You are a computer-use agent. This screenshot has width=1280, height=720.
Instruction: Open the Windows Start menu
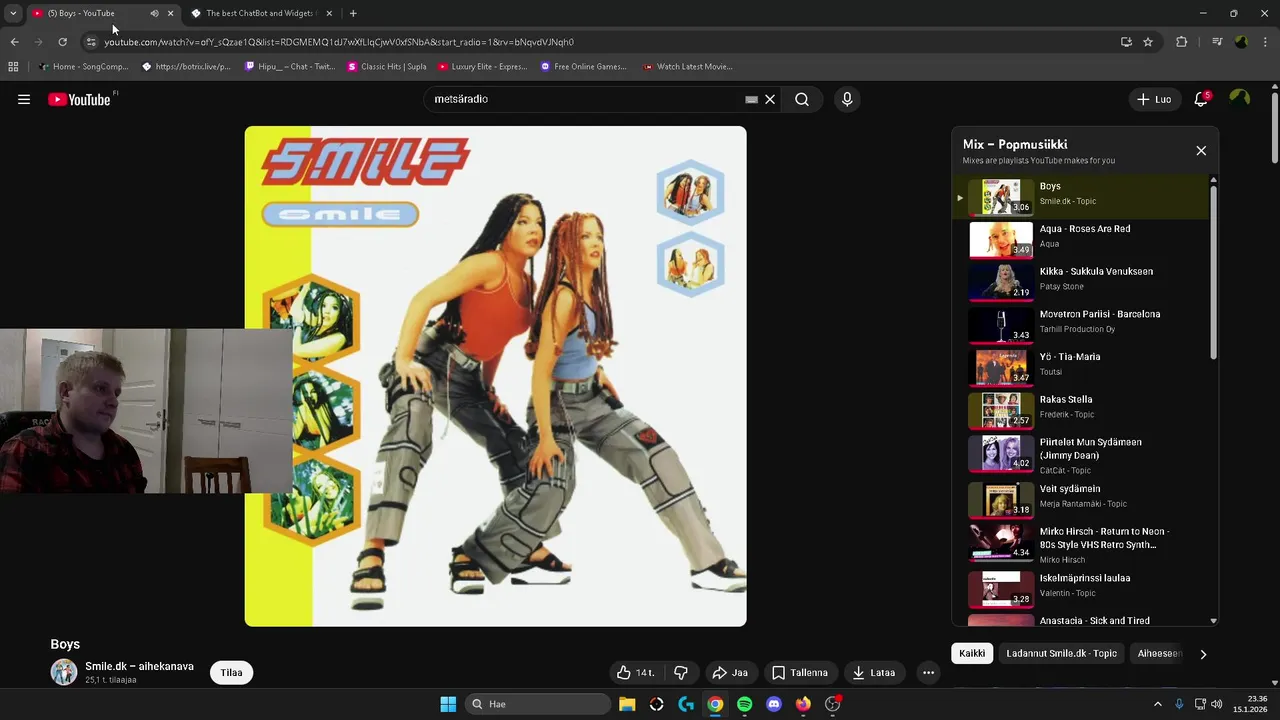448,704
